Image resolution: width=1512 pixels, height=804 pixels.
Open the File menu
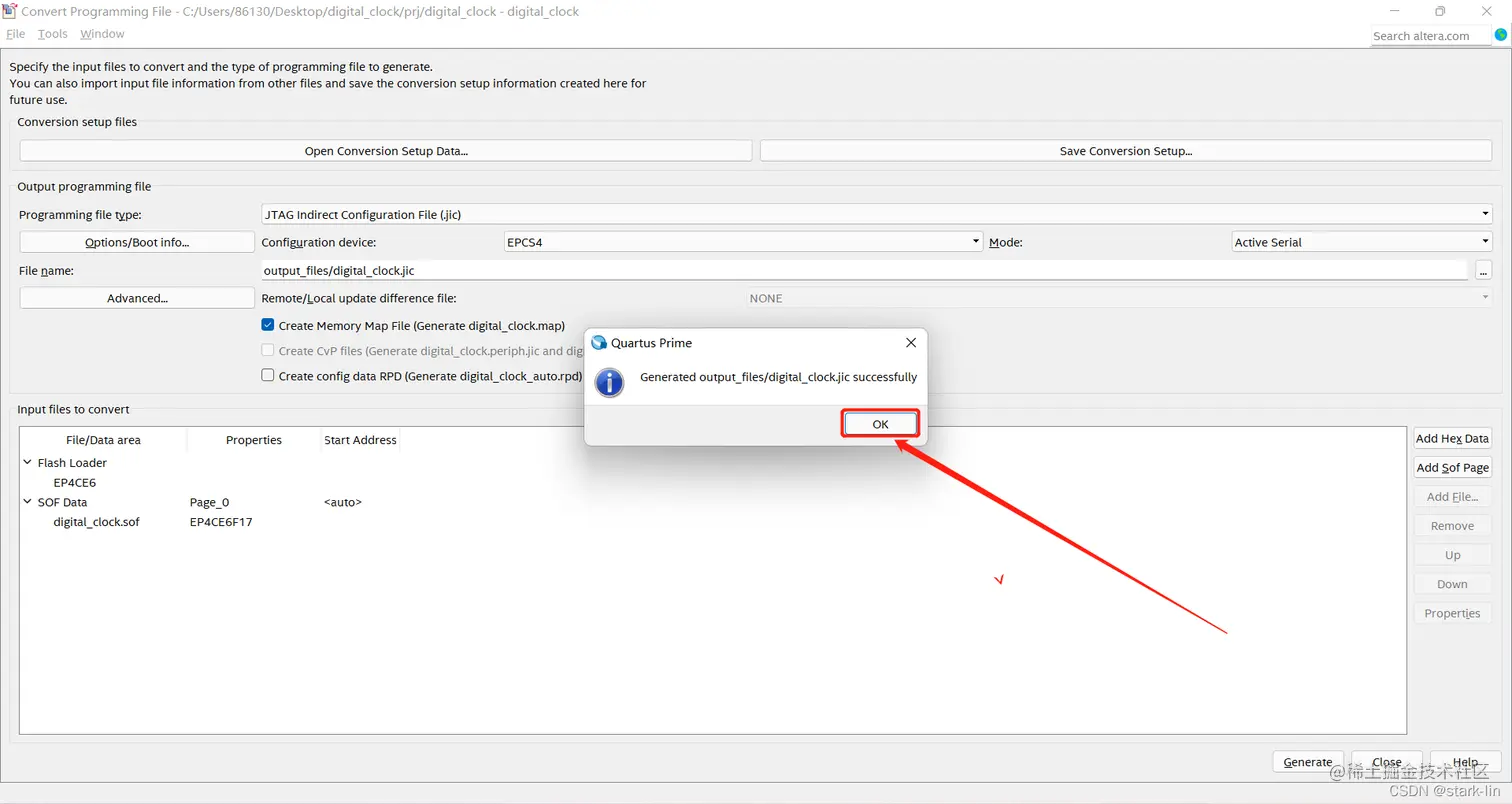pos(15,34)
